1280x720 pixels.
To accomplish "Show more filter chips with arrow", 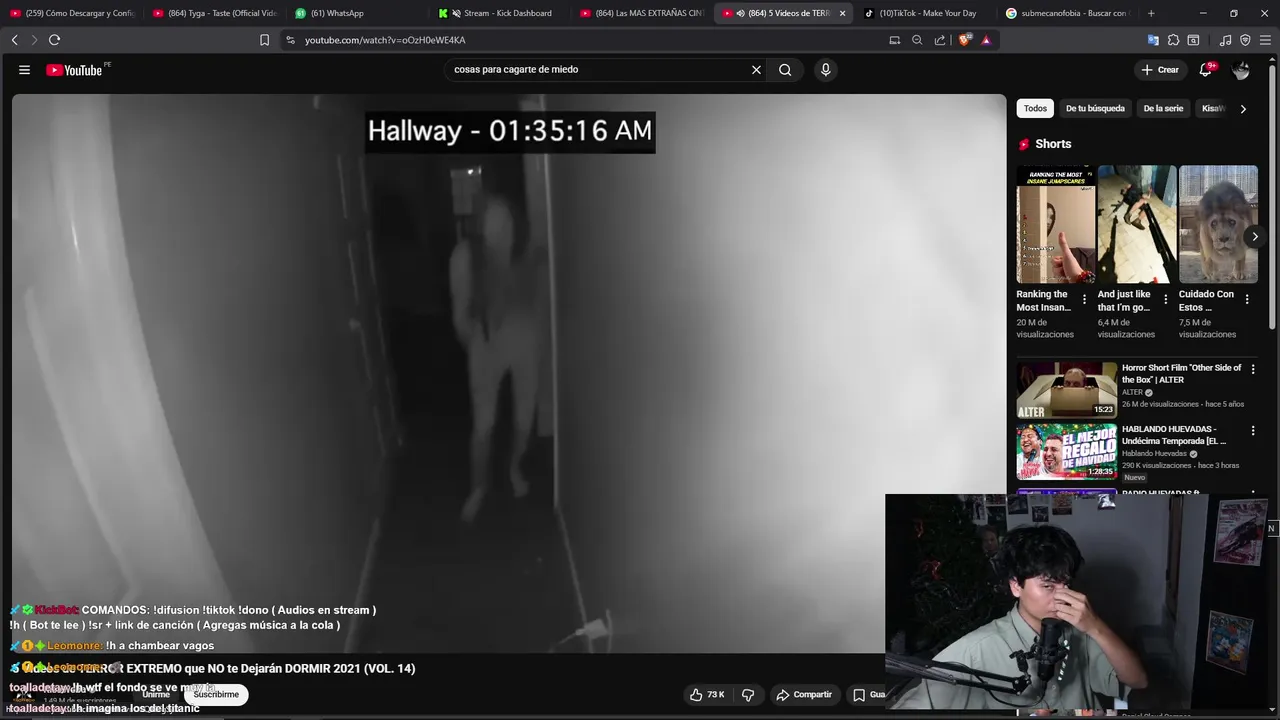I will [x=1243, y=108].
